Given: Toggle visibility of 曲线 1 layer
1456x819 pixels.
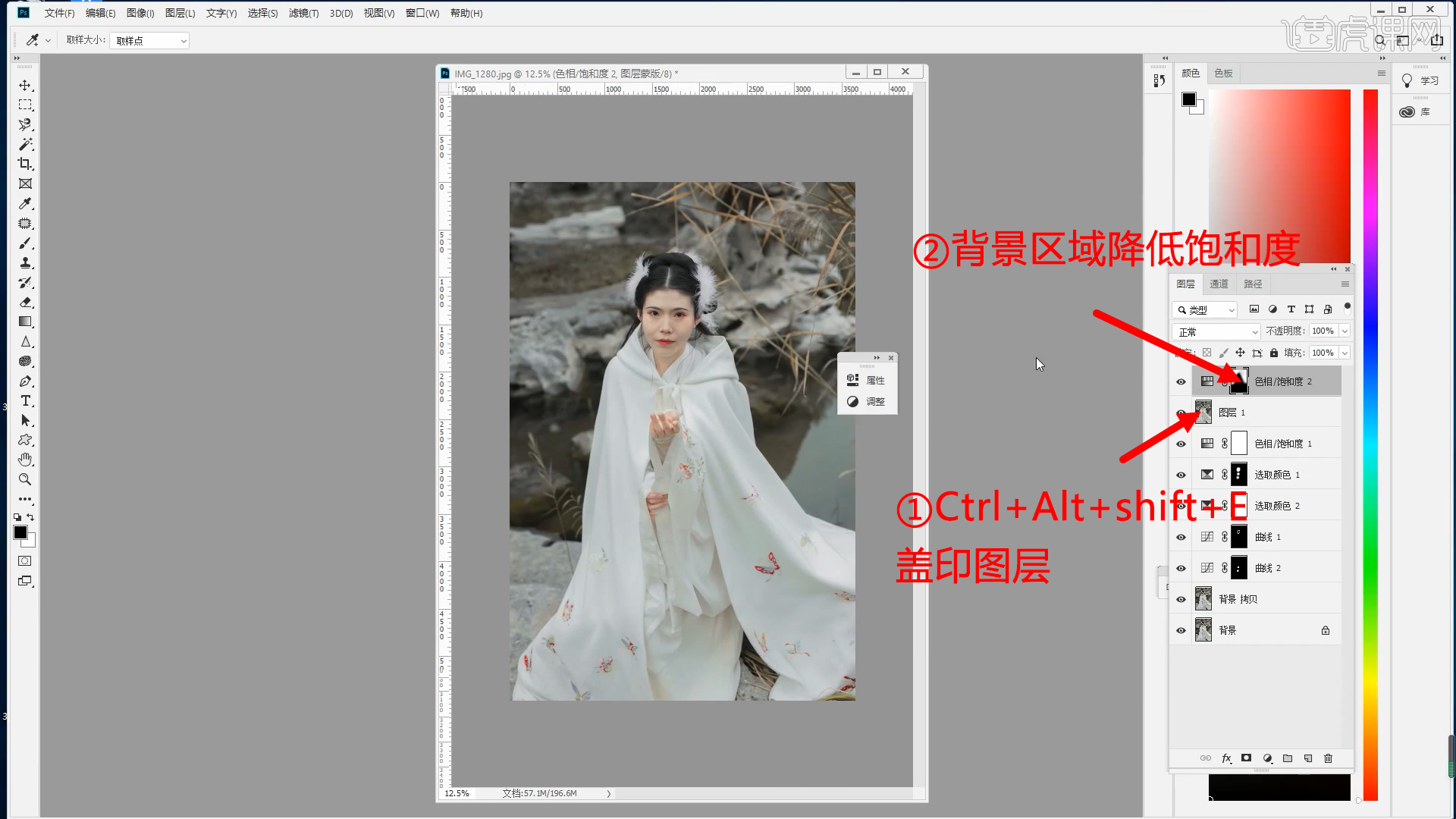Looking at the screenshot, I should coord(1181,537).
